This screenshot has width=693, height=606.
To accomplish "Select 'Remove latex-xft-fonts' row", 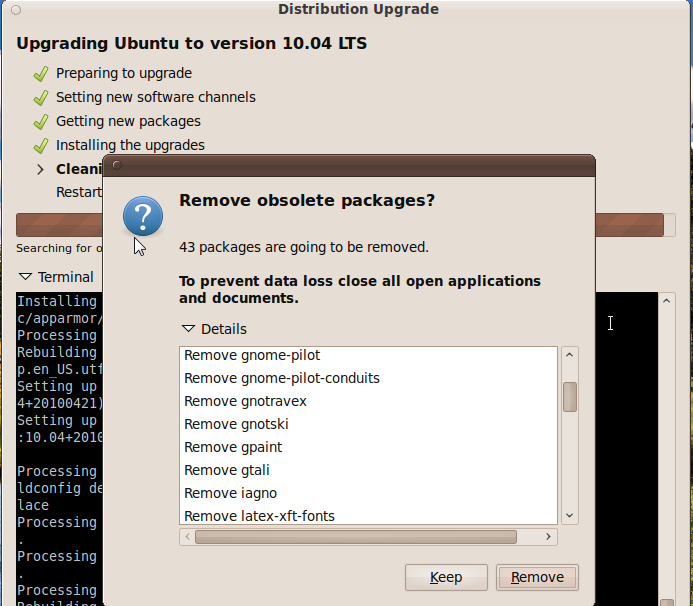I will [368, 515].
